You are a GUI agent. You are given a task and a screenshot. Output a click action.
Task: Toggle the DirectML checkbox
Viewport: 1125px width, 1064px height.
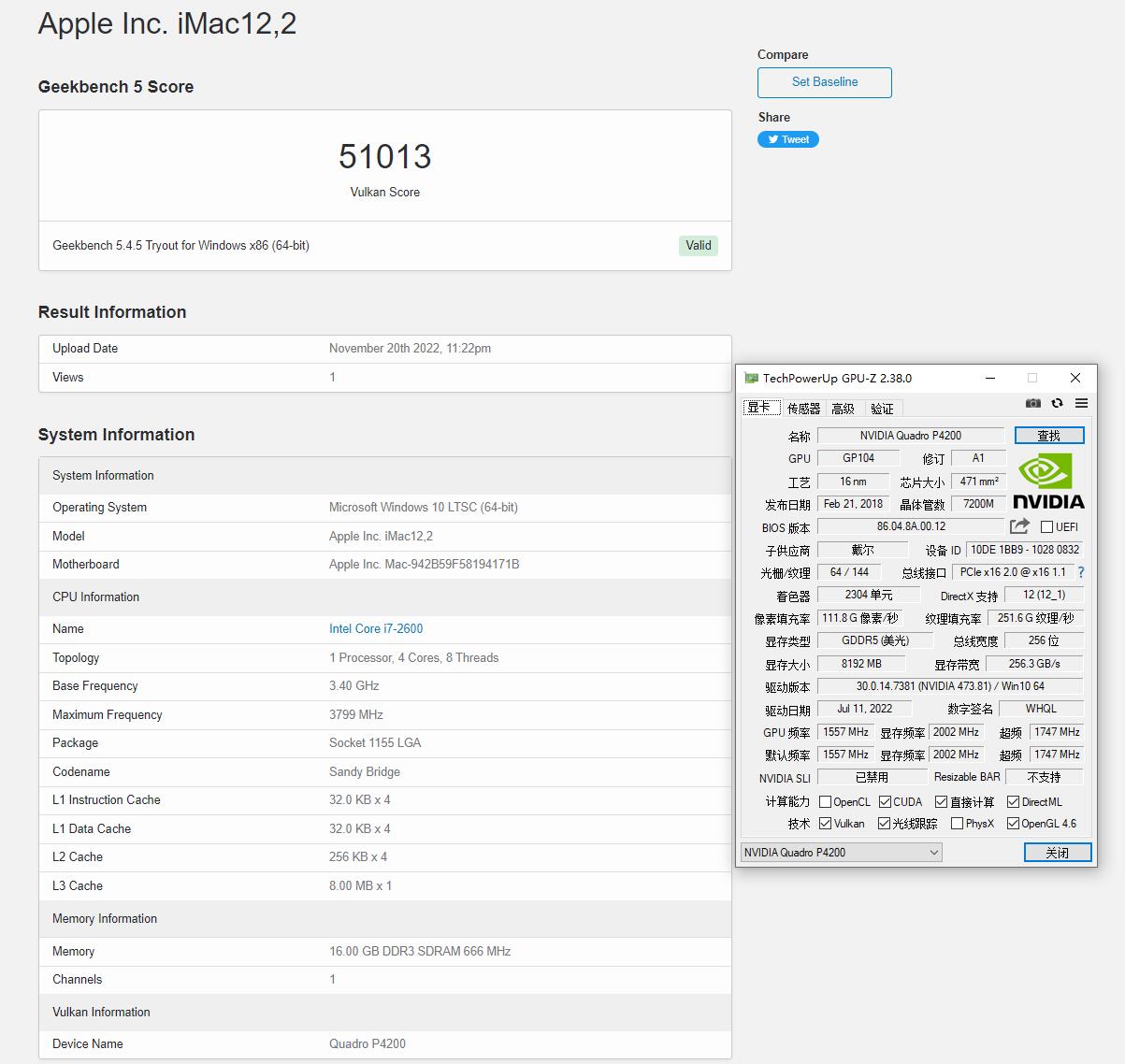coord(1013,802)
